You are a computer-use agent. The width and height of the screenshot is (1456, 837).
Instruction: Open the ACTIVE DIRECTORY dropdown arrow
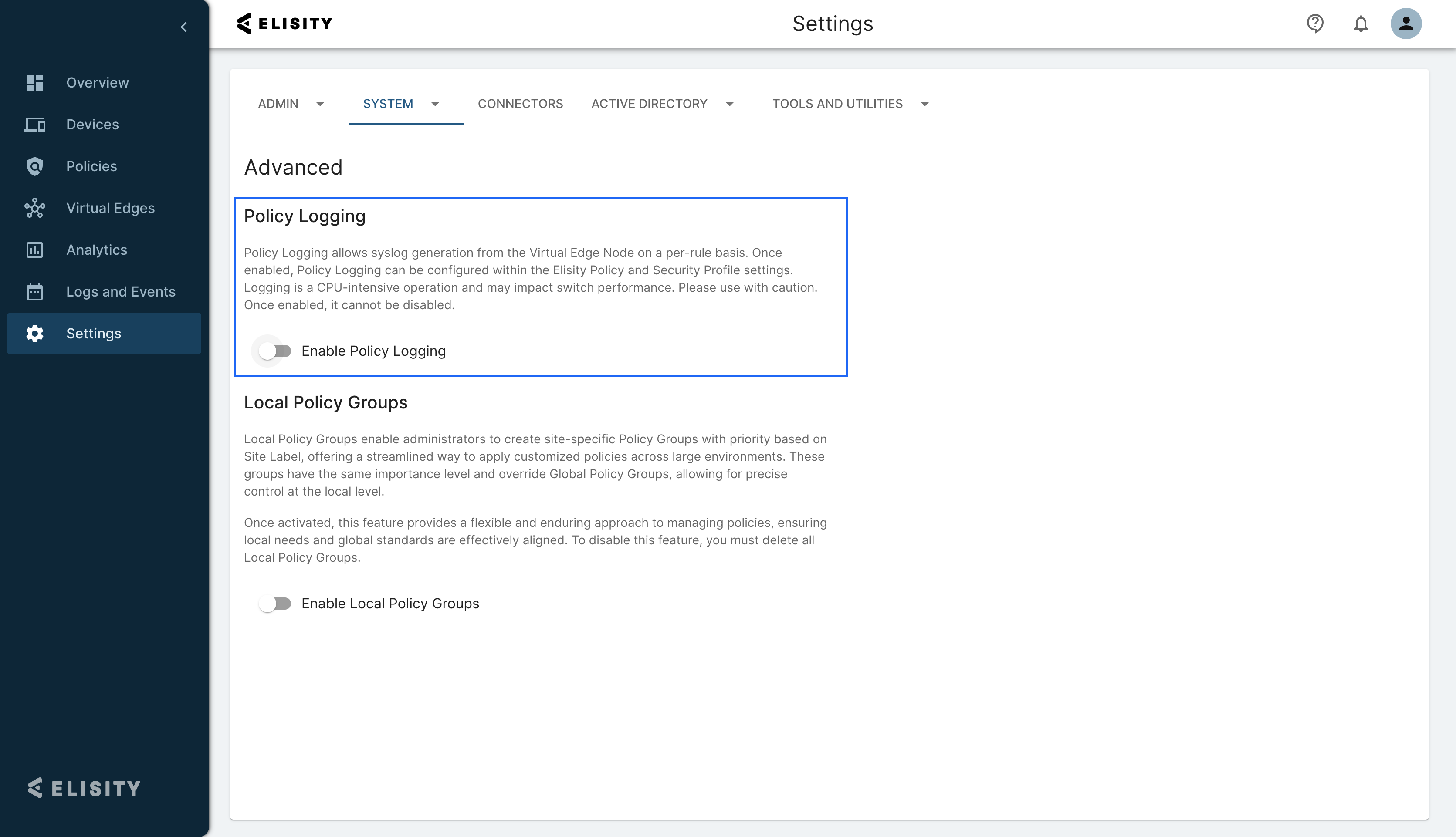730,104
